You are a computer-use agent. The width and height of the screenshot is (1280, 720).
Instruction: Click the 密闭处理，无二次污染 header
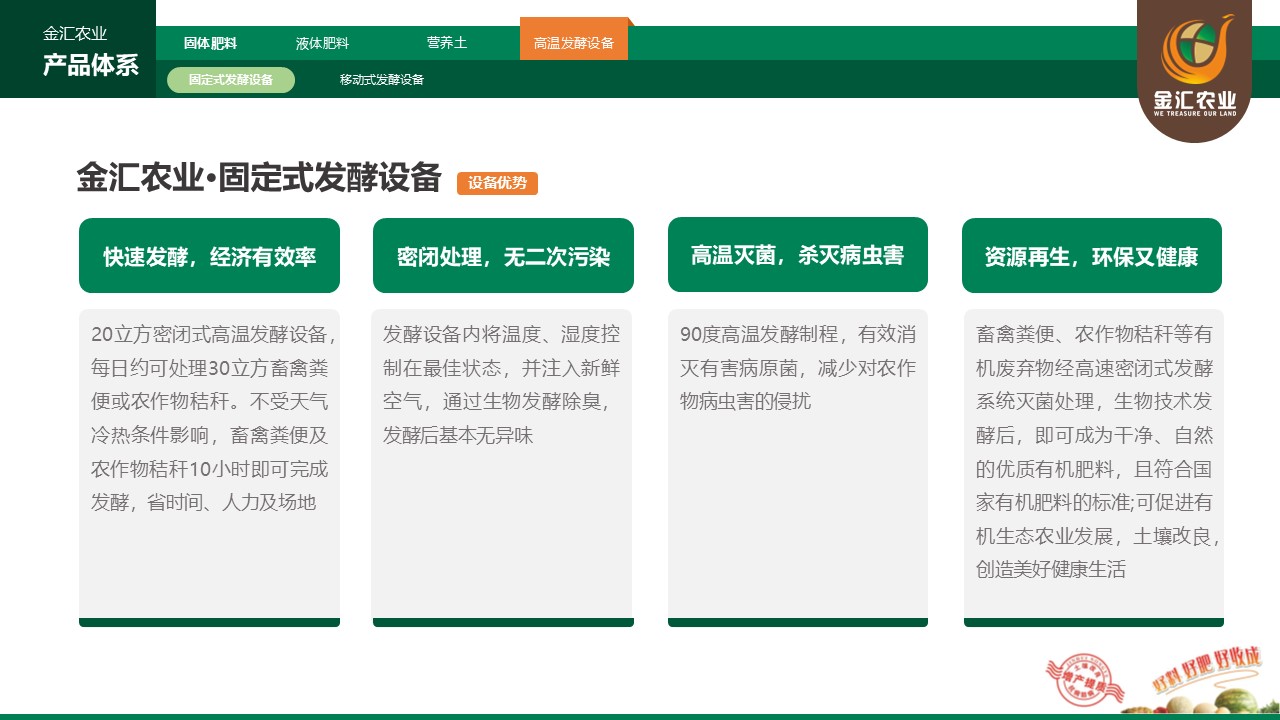(x=503, y=256)
